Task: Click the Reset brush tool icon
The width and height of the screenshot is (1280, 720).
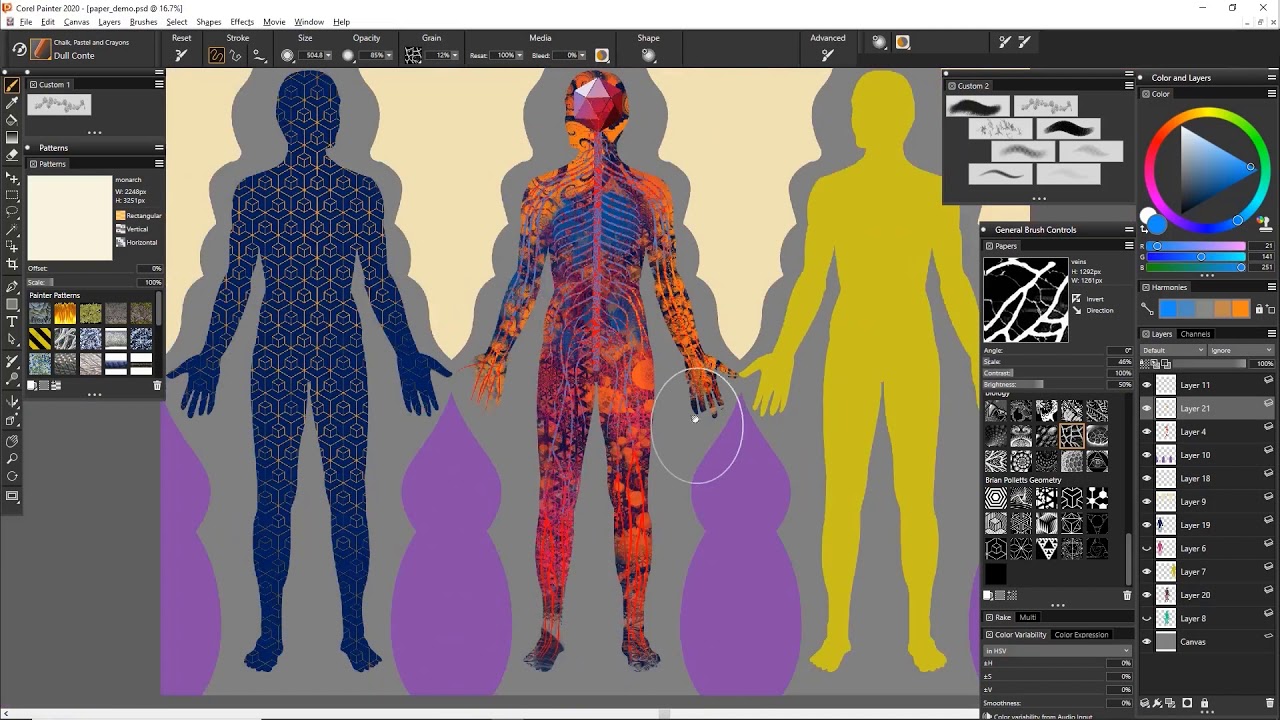Action: point(181,56)
